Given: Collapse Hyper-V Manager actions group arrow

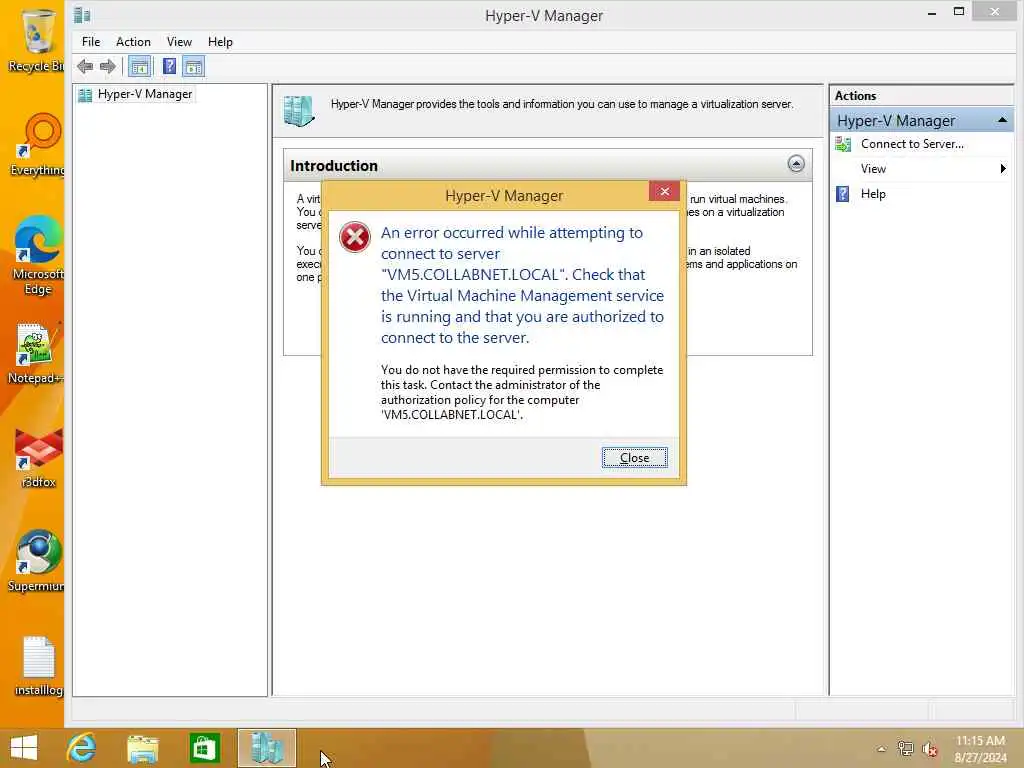Looking at the screenshot, I should click(x=1002, y=120).
